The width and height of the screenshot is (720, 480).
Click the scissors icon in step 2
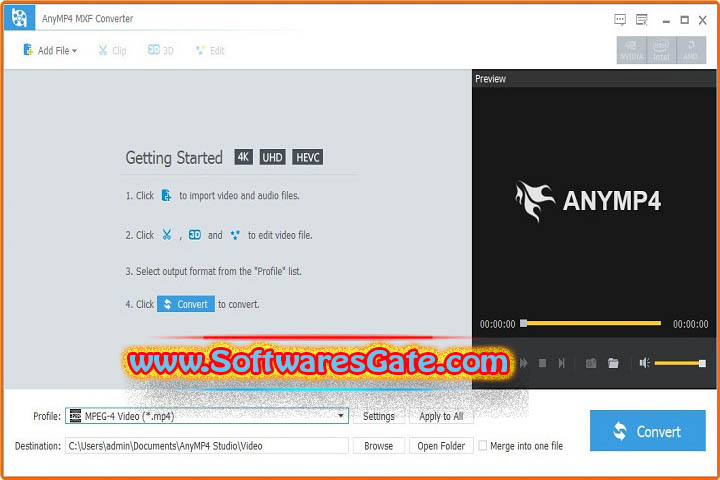tap(166, 235)
